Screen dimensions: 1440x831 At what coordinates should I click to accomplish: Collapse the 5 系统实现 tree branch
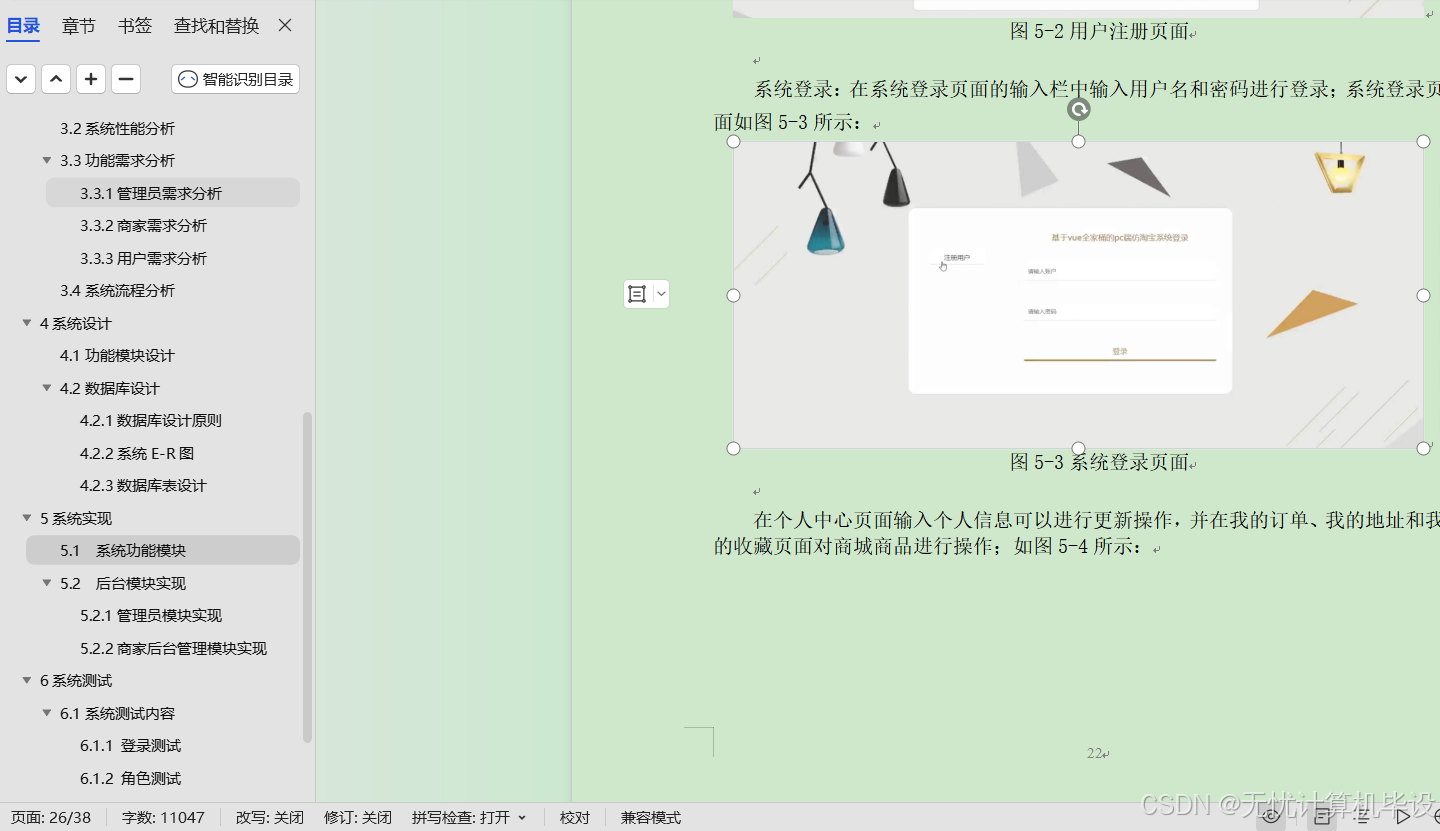25,518
